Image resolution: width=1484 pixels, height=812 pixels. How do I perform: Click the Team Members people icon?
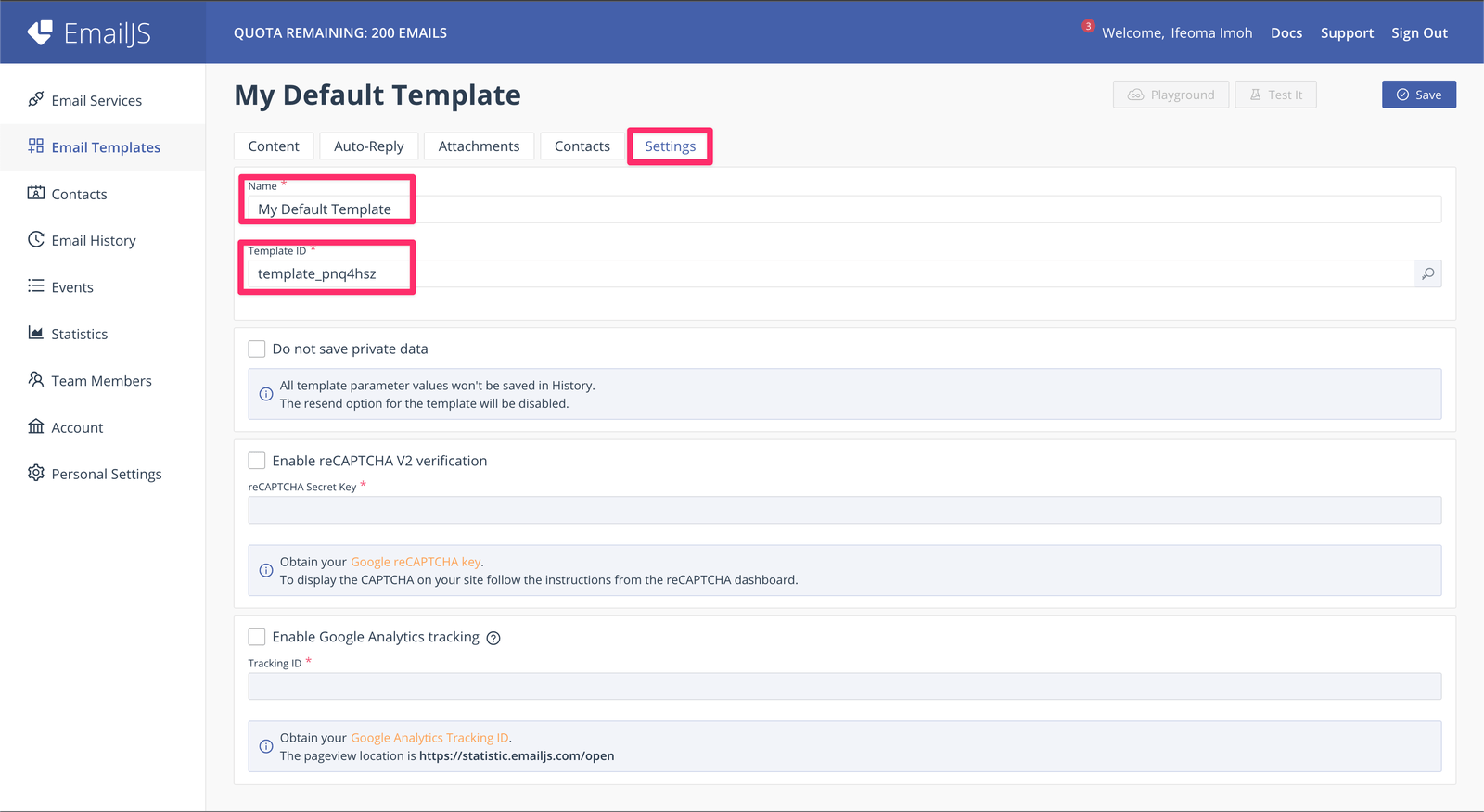36,379
